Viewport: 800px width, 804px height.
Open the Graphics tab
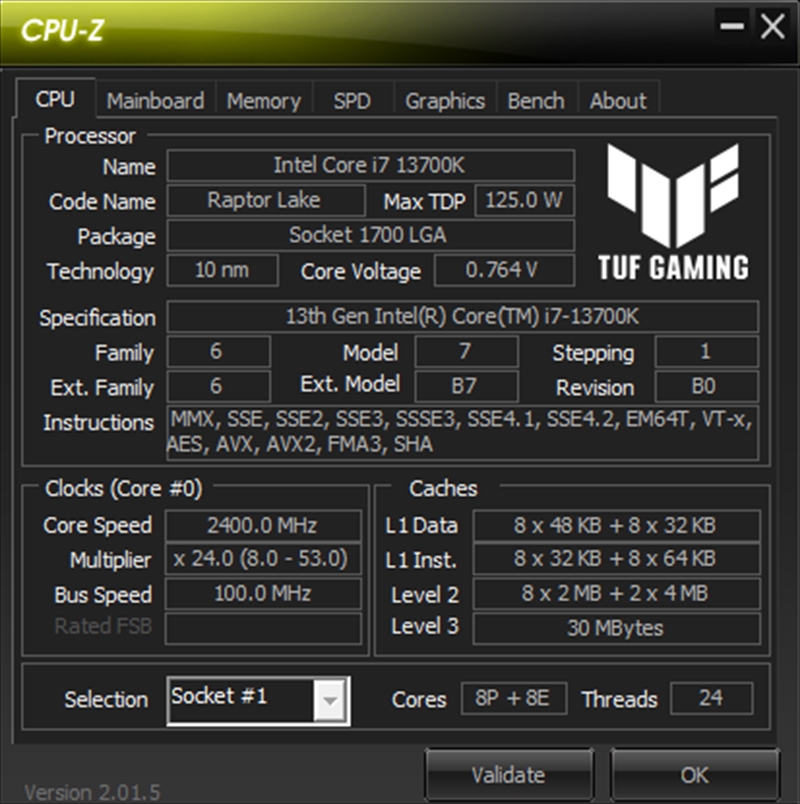click(445, 100)
